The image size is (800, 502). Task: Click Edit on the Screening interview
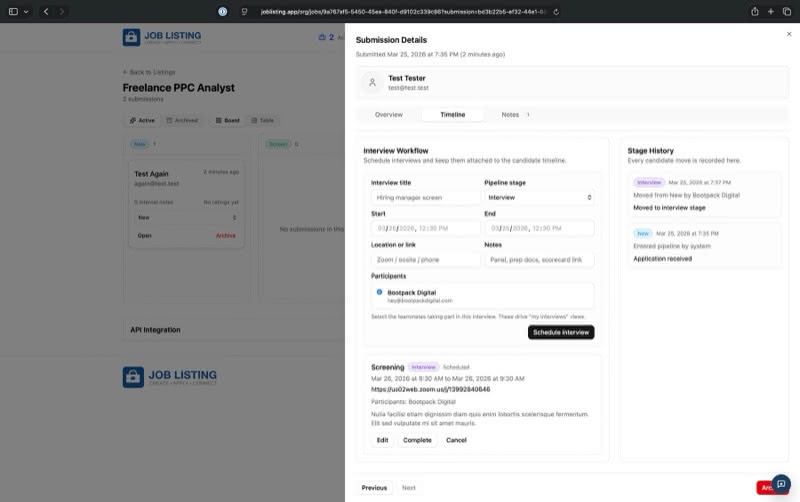(382, 440)
